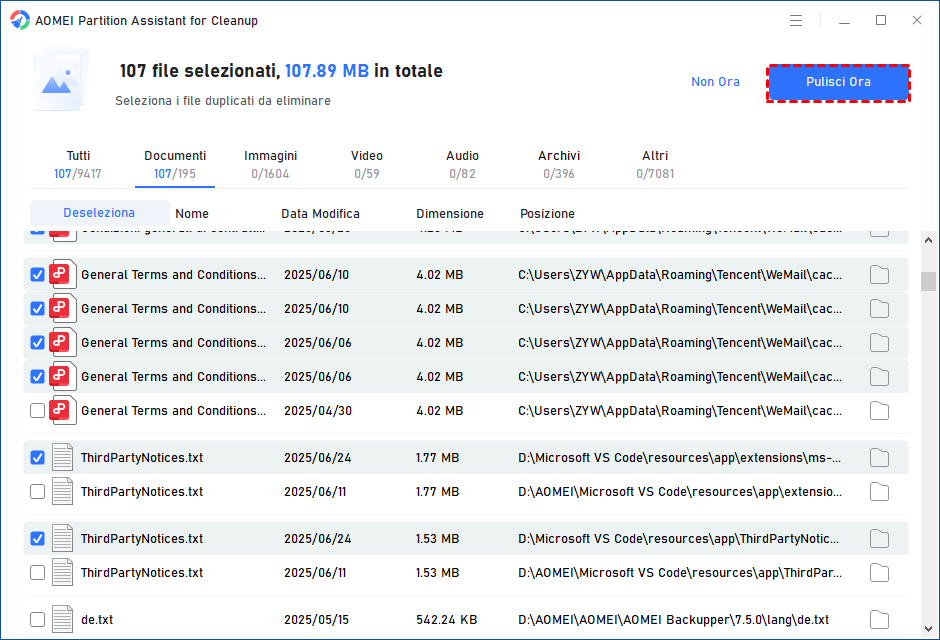Open folder location of de.txt
Viewport: 940px width, 640px height.
click(879, 619)
